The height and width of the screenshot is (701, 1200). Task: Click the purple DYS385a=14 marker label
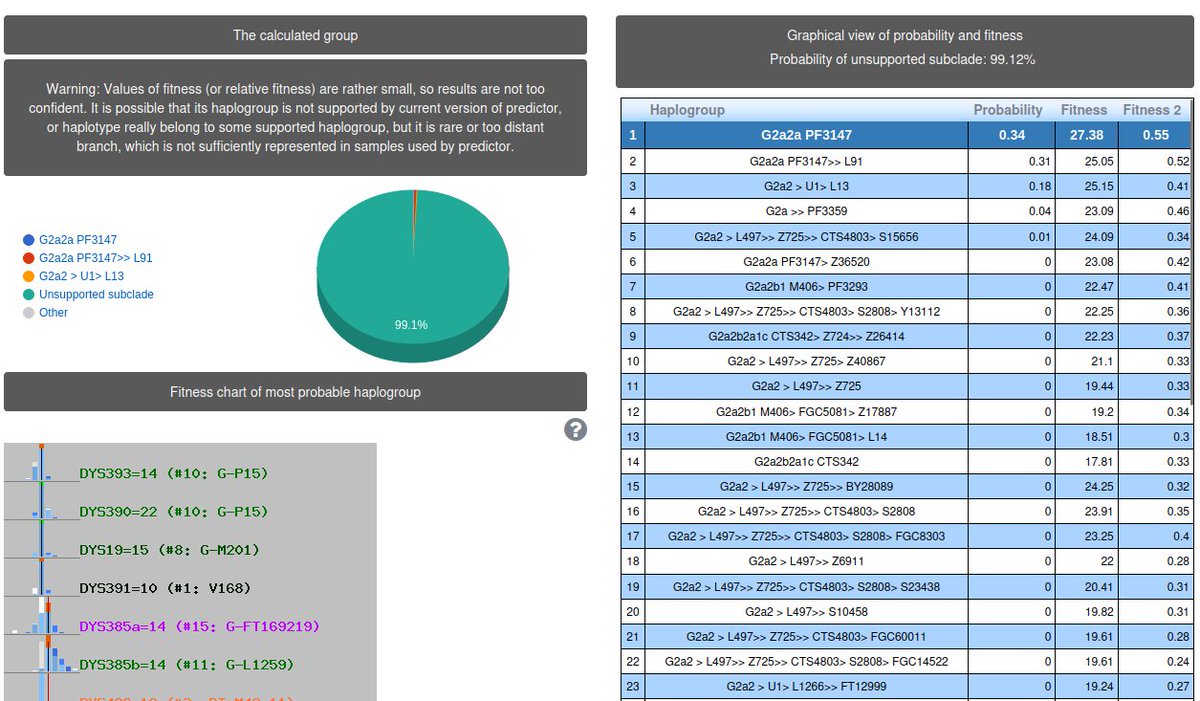(198, 626)
